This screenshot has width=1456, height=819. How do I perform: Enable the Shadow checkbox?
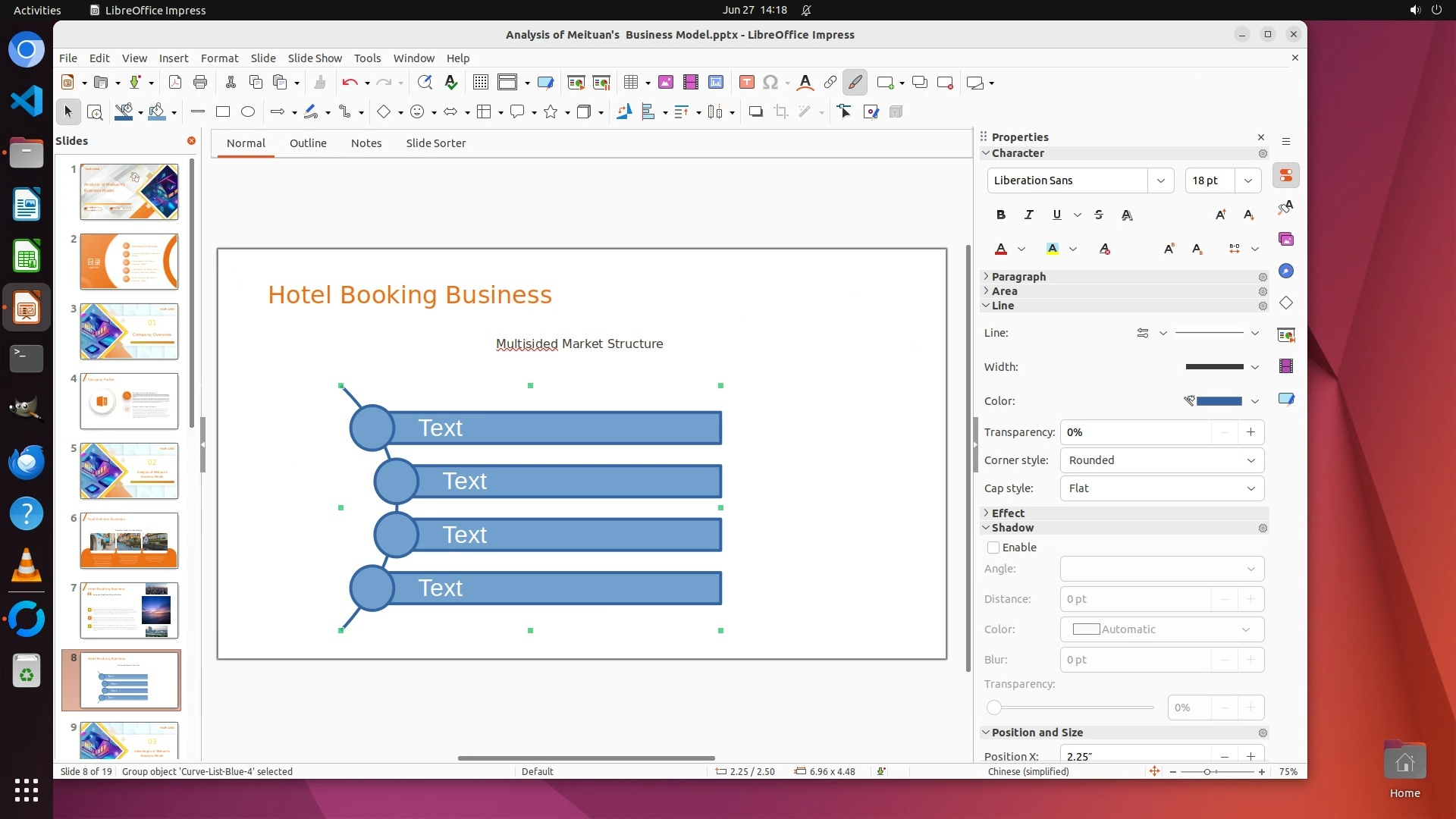coord(993,548)
